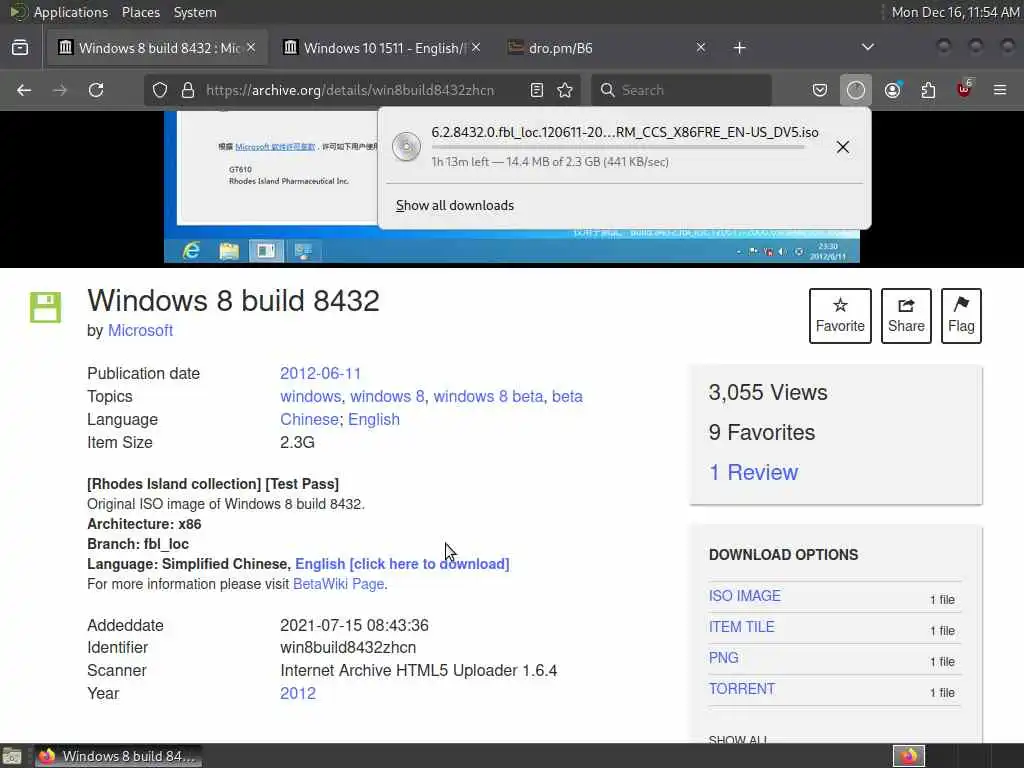Click the show desktop icon in bottom panel
Viewport: 1024px width, 768px height.
click(x=11, y=756)
